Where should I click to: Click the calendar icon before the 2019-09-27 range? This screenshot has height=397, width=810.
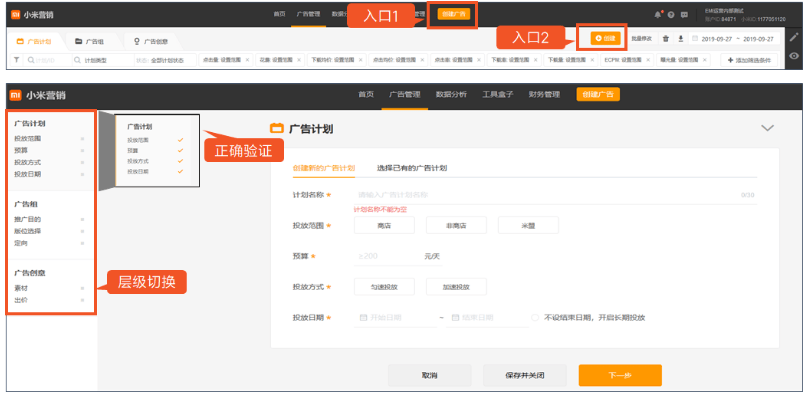tap(695, 39)
